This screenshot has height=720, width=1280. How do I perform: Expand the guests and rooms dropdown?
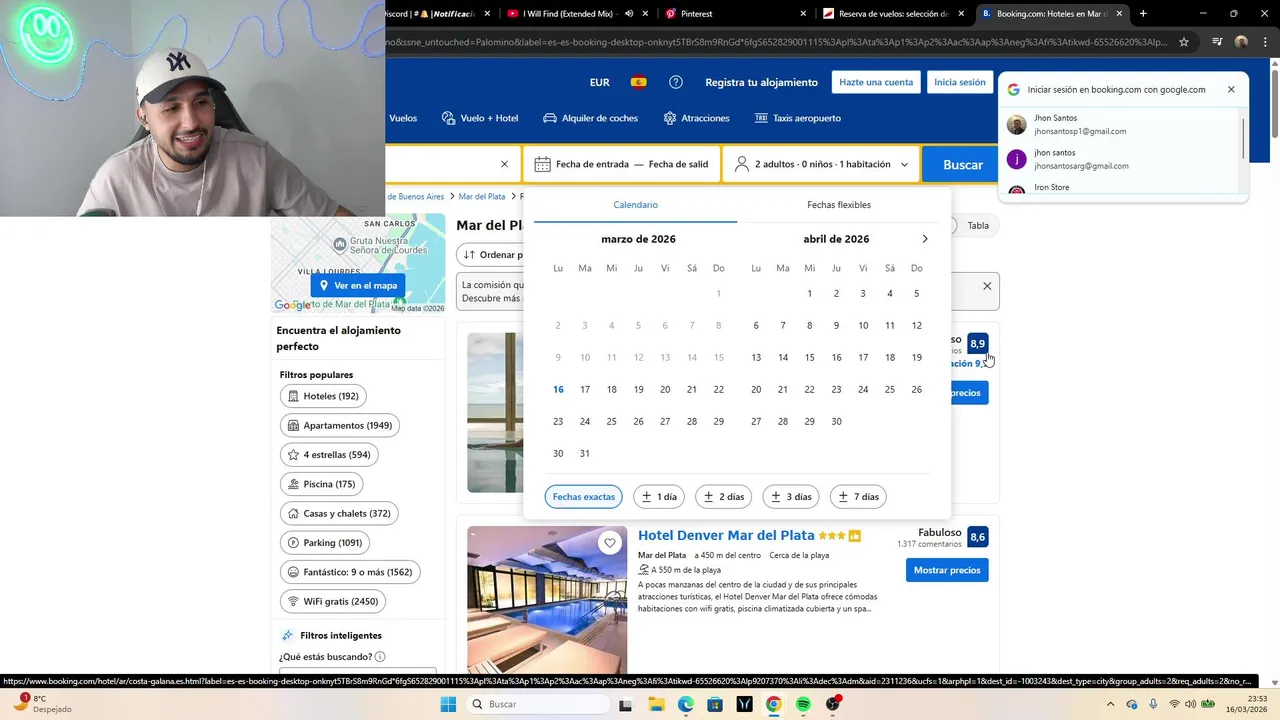coord(822,164)
